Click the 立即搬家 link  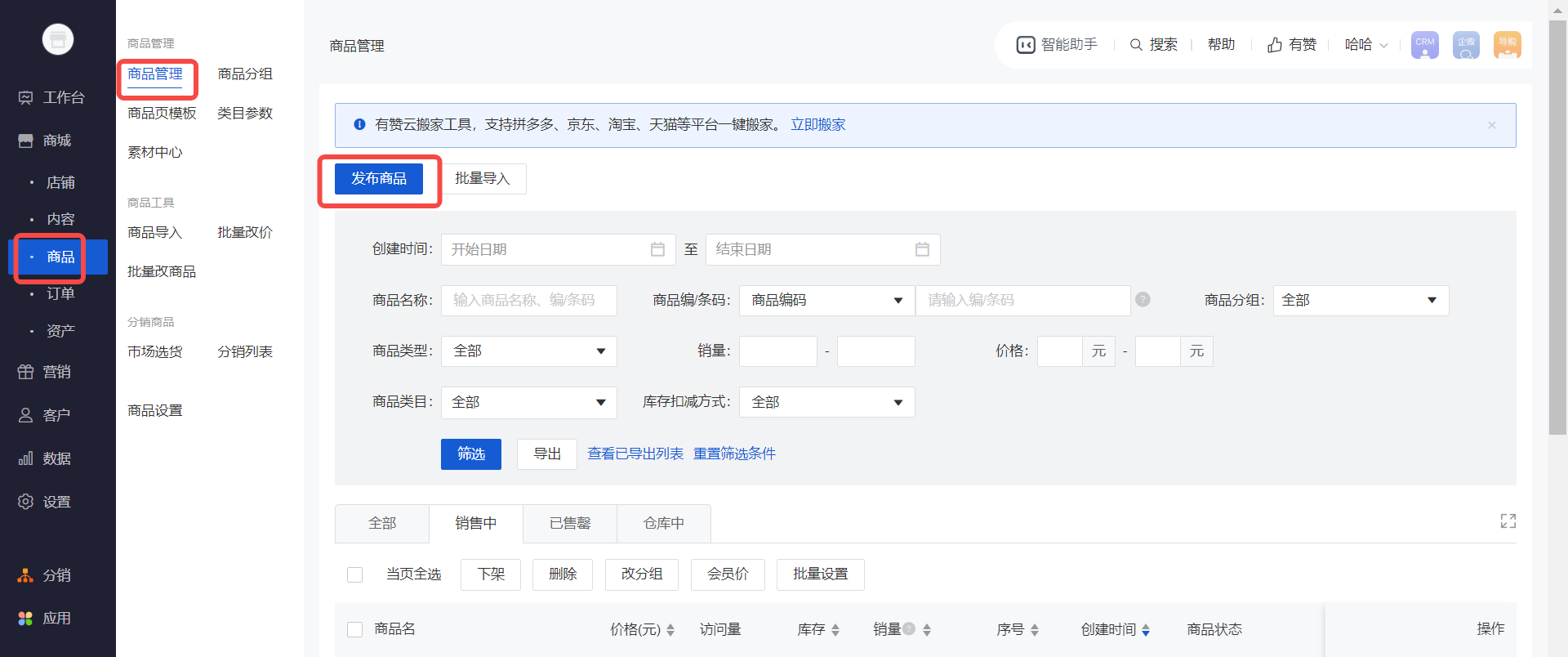[817, 125]
